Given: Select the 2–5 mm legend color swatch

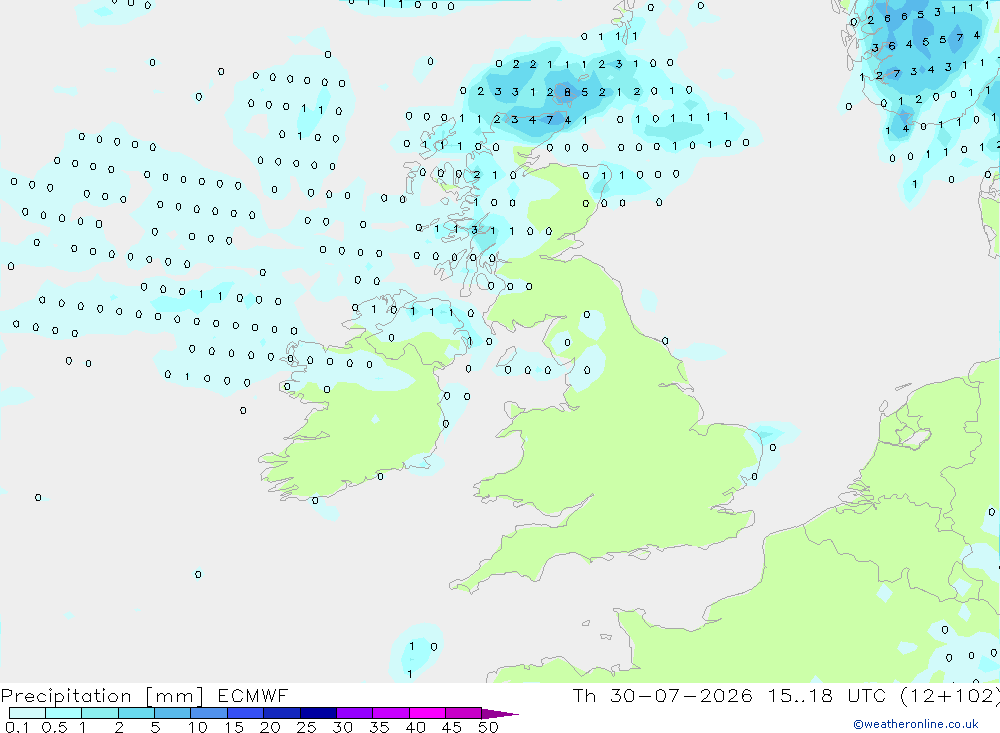Looking at the screenshot, I should 136,713.
